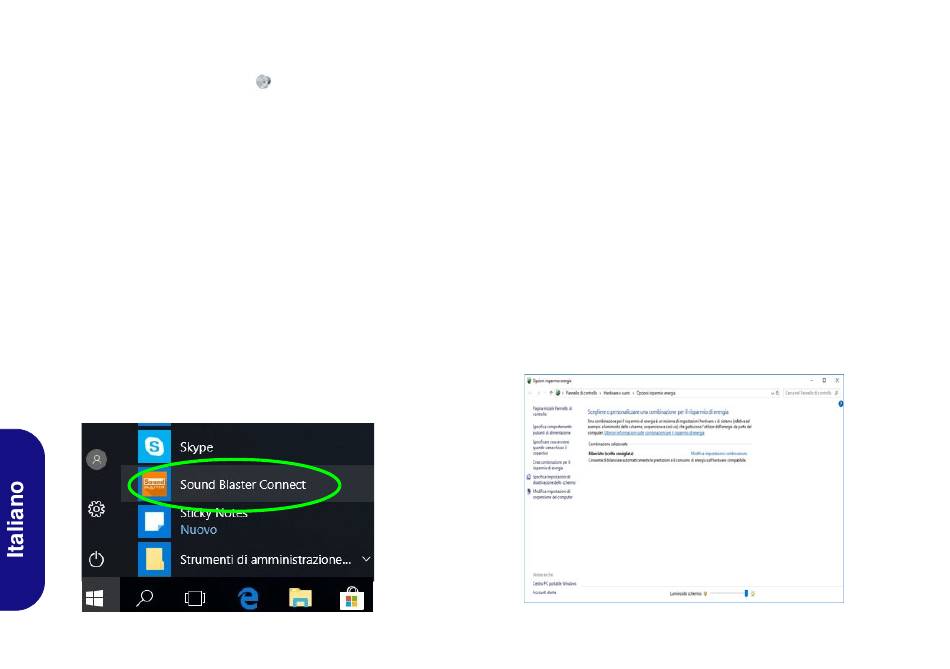Open the address bar history dropdown
The width and height of the screenshot is (950, 669).
tap(772, 393)
